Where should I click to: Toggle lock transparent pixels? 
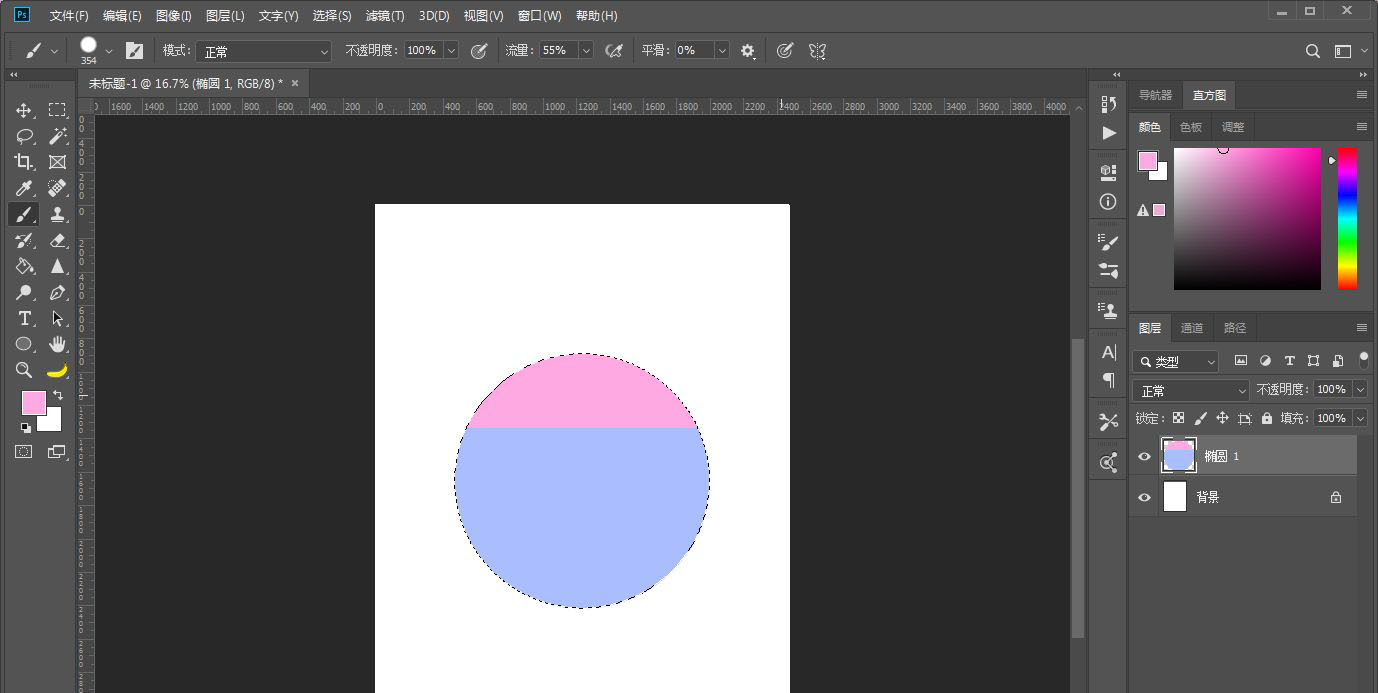pos(1178,418)
